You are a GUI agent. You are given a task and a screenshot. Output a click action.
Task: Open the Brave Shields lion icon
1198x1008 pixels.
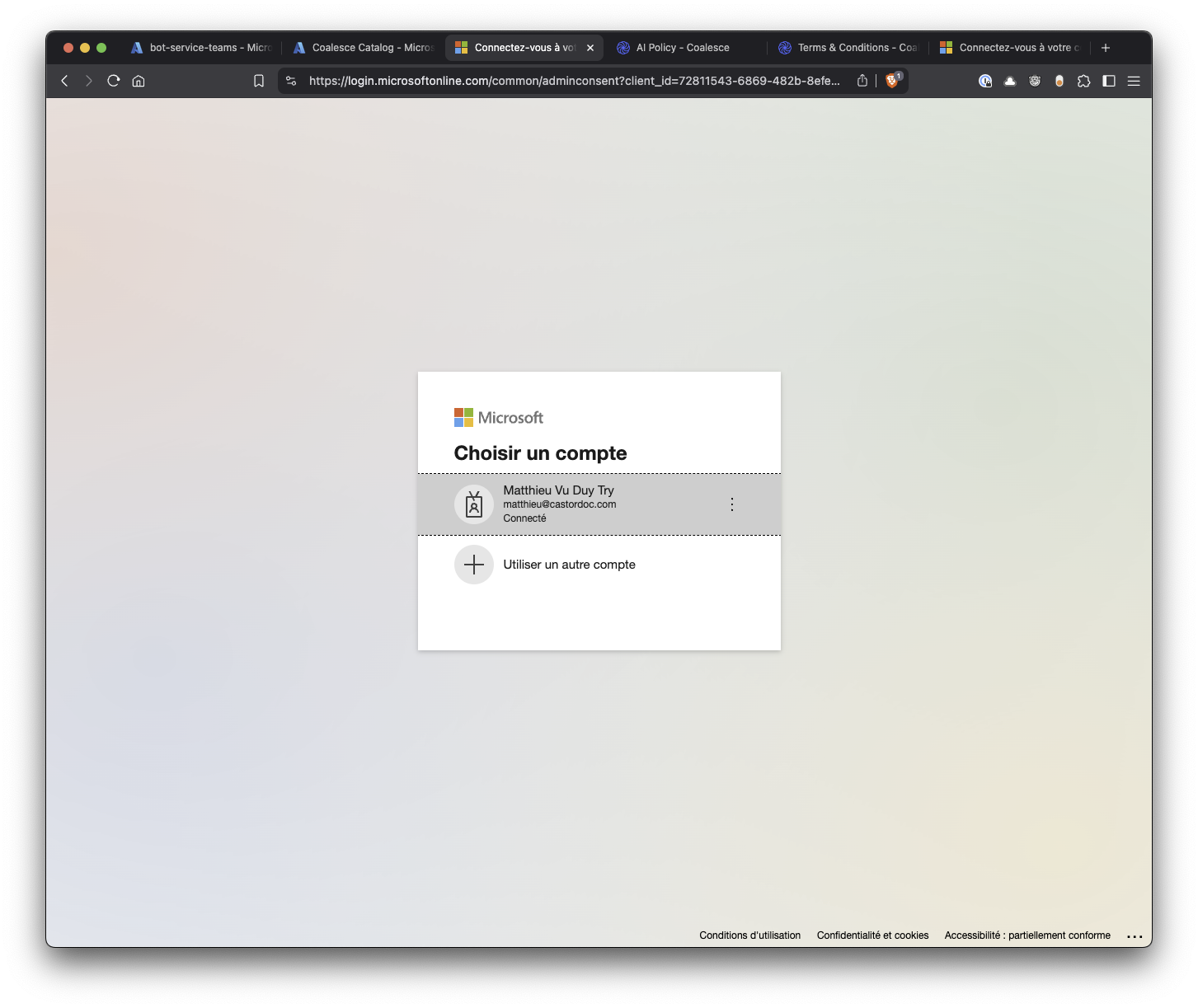coord(891,81)
